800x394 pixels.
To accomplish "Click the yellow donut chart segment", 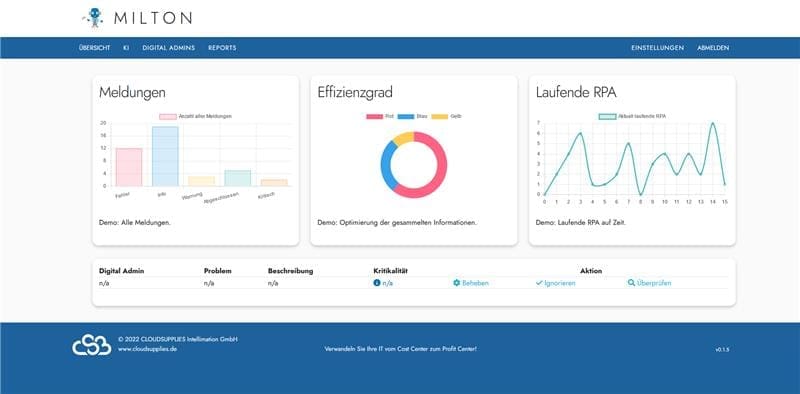I will coord(403,138).
